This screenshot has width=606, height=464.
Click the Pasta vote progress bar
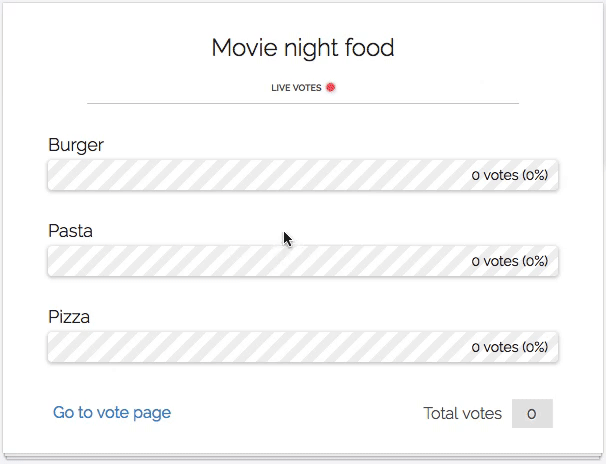303,261
